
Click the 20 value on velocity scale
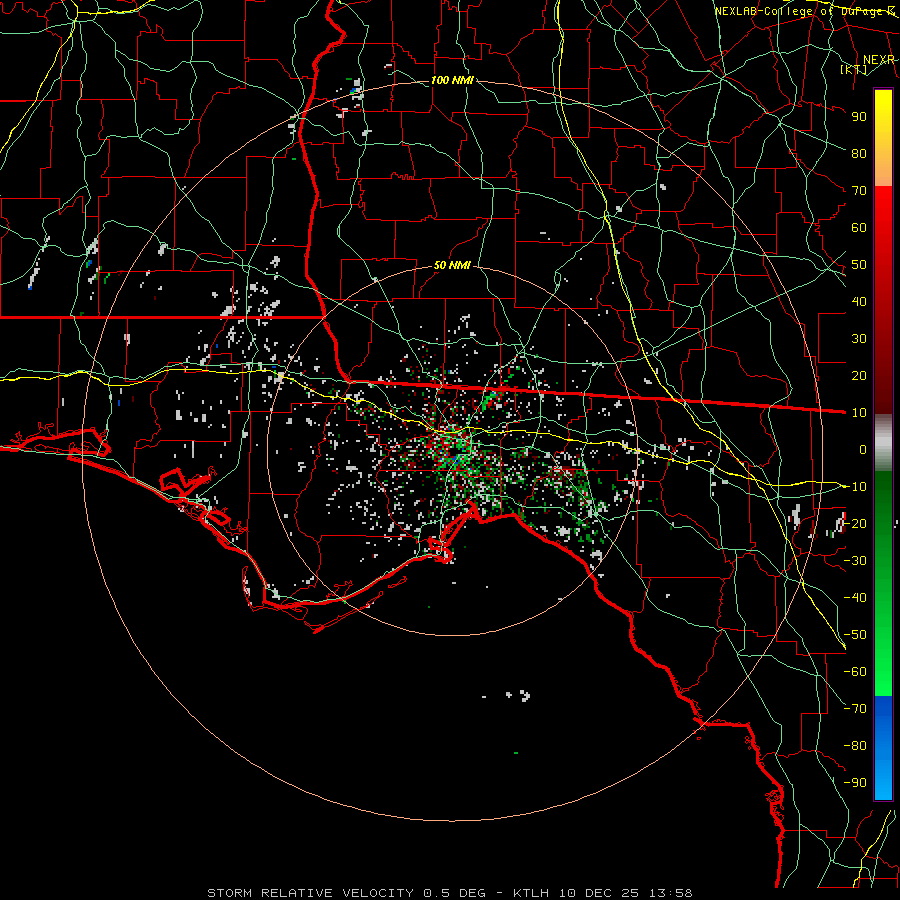pos(859,375)
